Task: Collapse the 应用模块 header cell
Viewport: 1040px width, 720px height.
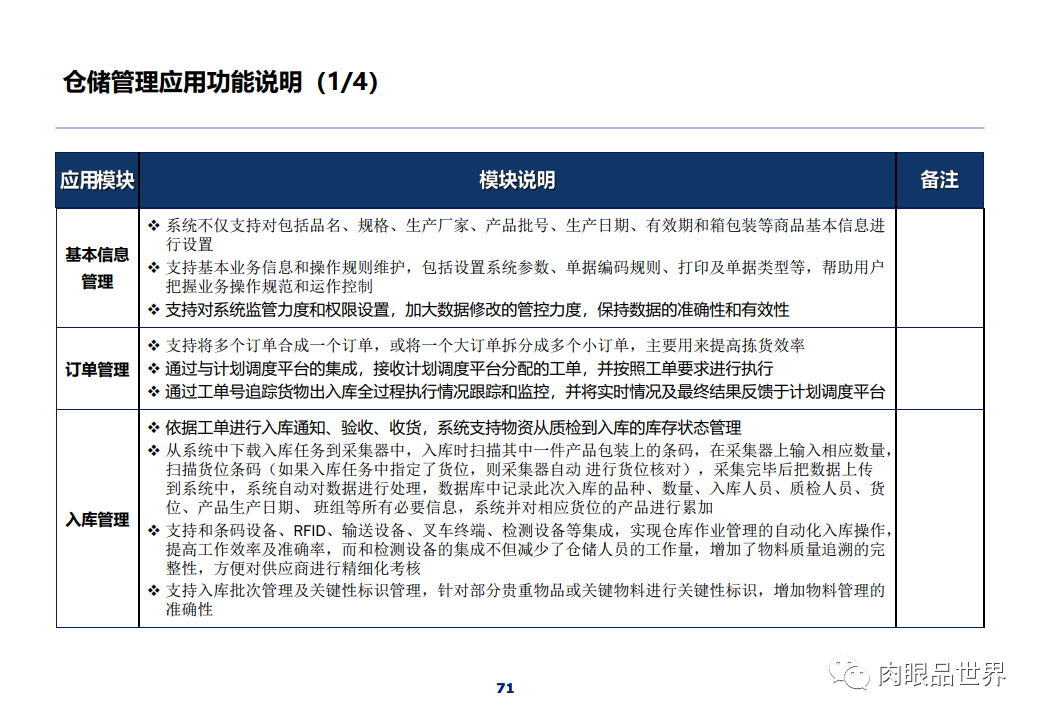Action: [97, 181]
